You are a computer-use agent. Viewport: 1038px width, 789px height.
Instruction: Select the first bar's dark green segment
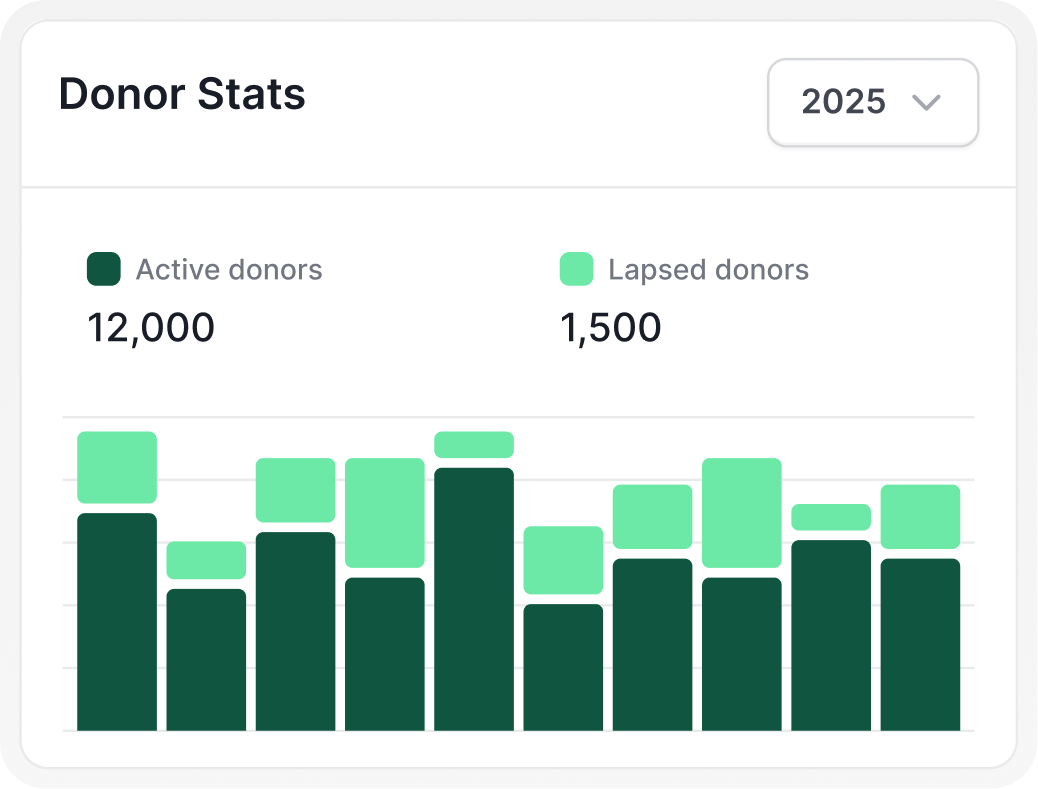(x=117, y=622)
